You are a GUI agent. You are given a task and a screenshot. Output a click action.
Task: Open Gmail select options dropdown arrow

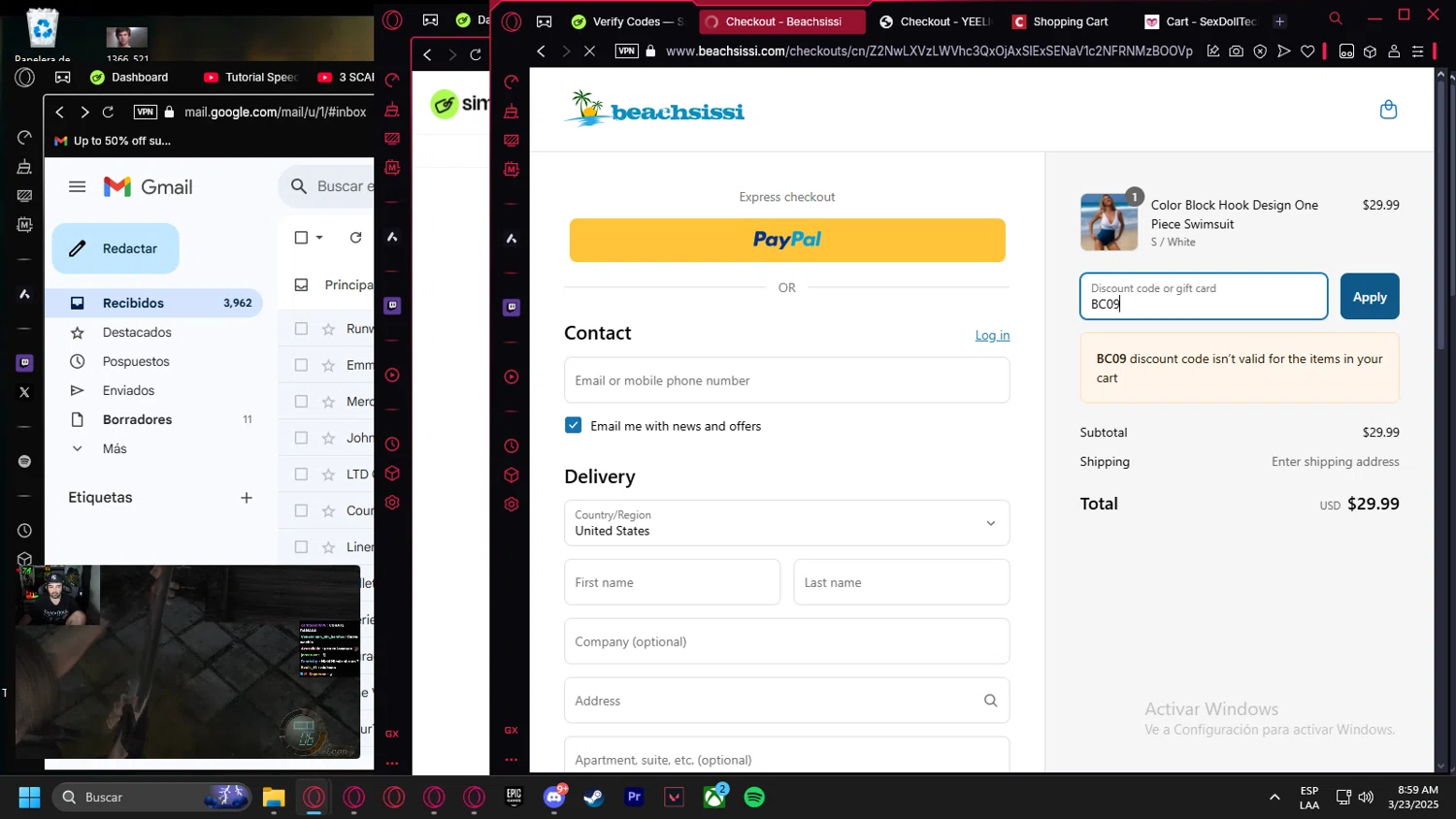tap(319, 238)
